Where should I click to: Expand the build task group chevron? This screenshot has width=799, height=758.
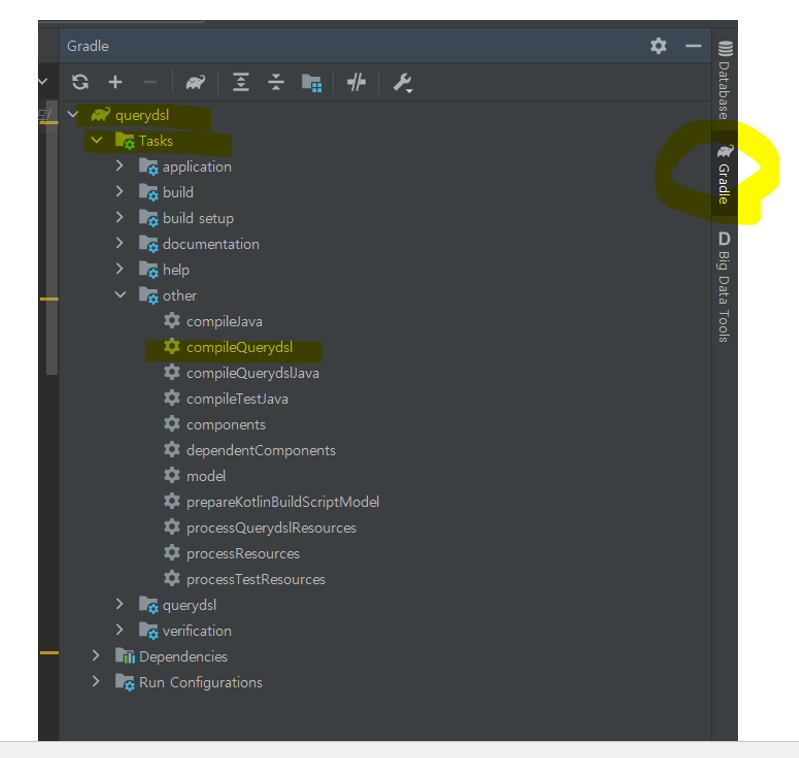(x=119, y=192)
